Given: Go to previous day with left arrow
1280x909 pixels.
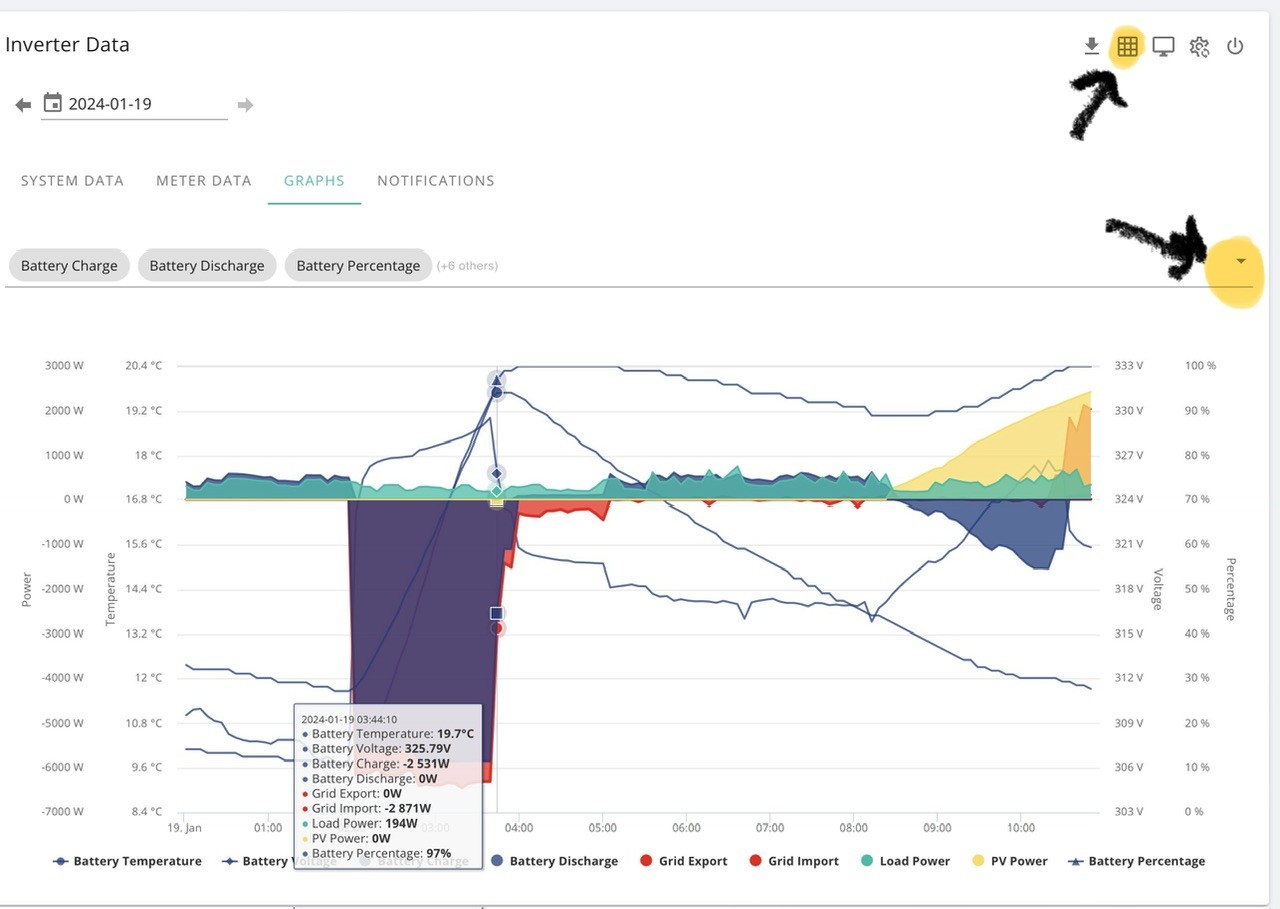Looking at the screenshot, I should [x=23, y=104].
